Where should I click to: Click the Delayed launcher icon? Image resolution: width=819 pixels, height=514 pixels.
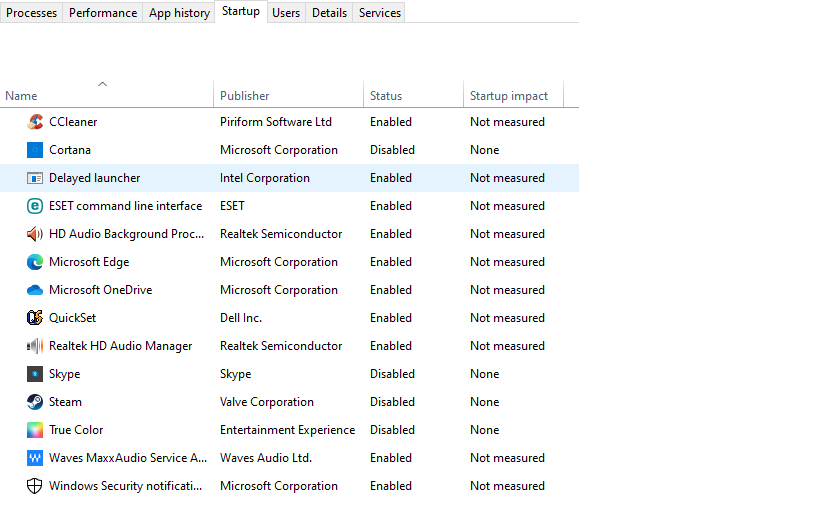coord(35,178)
